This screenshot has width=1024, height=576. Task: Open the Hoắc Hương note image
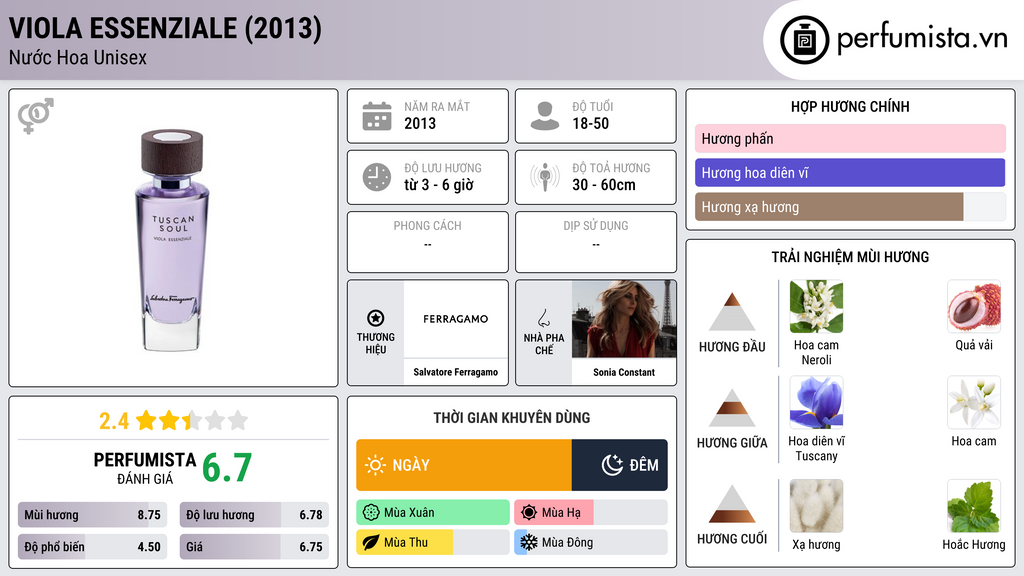[x=974, y=506]
